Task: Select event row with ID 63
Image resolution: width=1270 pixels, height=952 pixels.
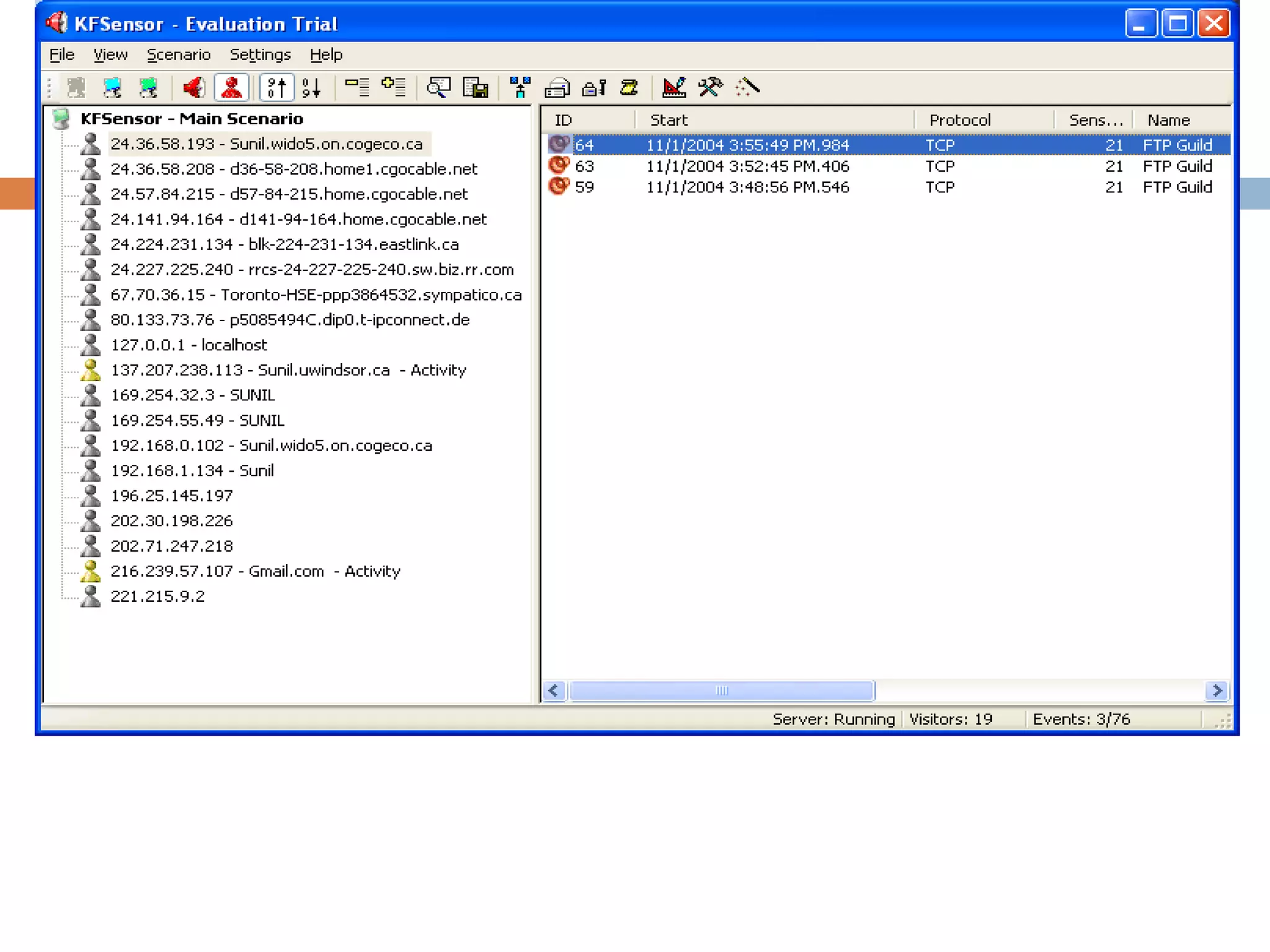Action: pyautogui.click(x=744, y=166)
